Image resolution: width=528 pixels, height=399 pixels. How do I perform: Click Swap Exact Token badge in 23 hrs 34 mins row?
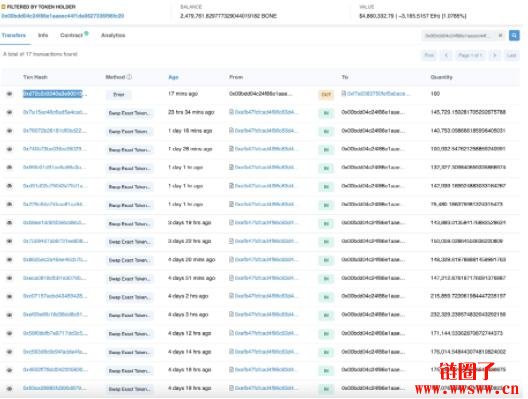coord(129,113)
